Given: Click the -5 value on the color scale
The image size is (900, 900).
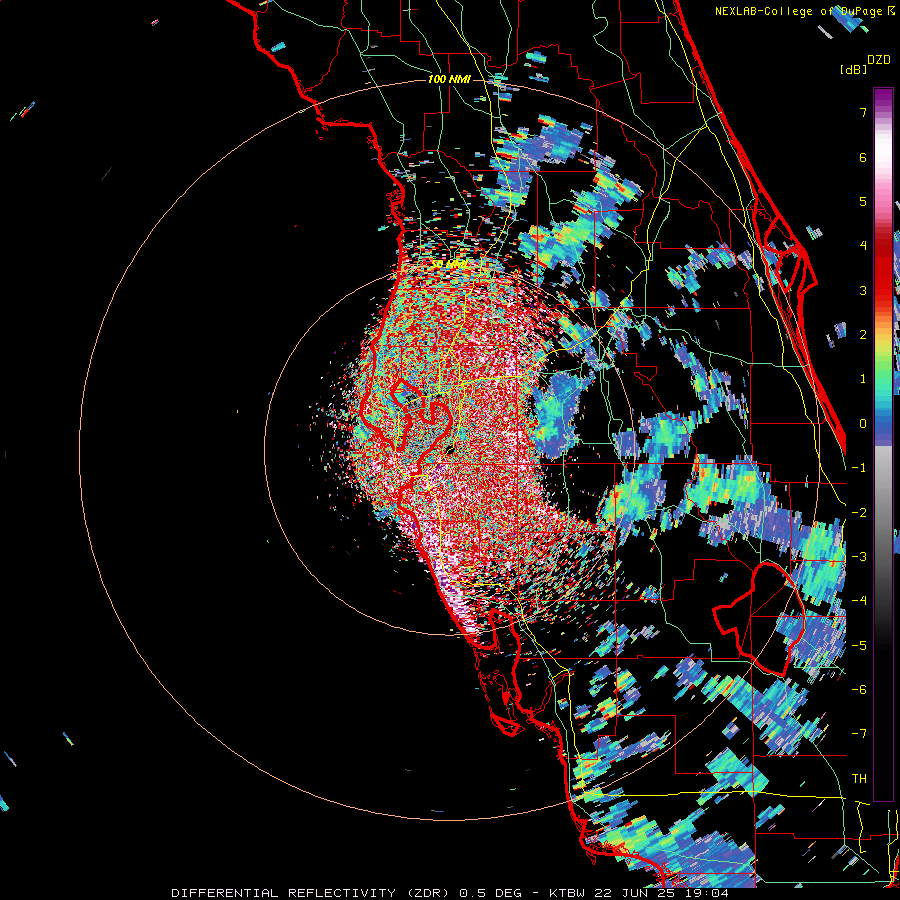Looking at the screenshot, I should tap(859, 646).
